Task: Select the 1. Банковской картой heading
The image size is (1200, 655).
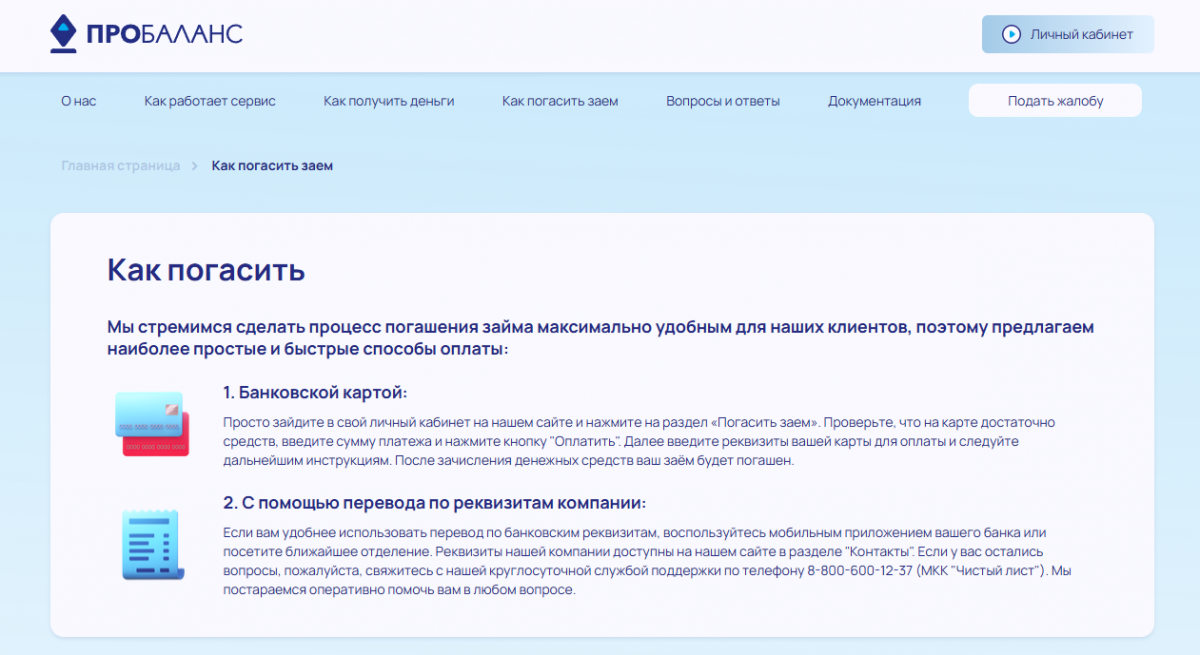Action: pyautogui.click(x=315, y=392)
